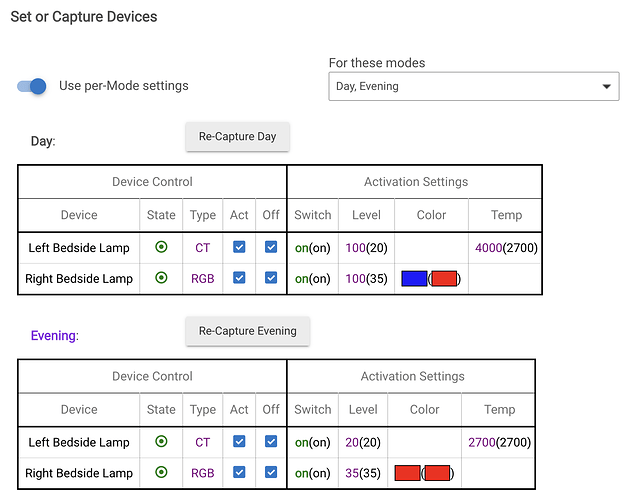Edit Evening level 35 for Right Bedside Lamp
The height and width of the screenshot is (500, 628).
pyautogui.click(x=352, y=473)
